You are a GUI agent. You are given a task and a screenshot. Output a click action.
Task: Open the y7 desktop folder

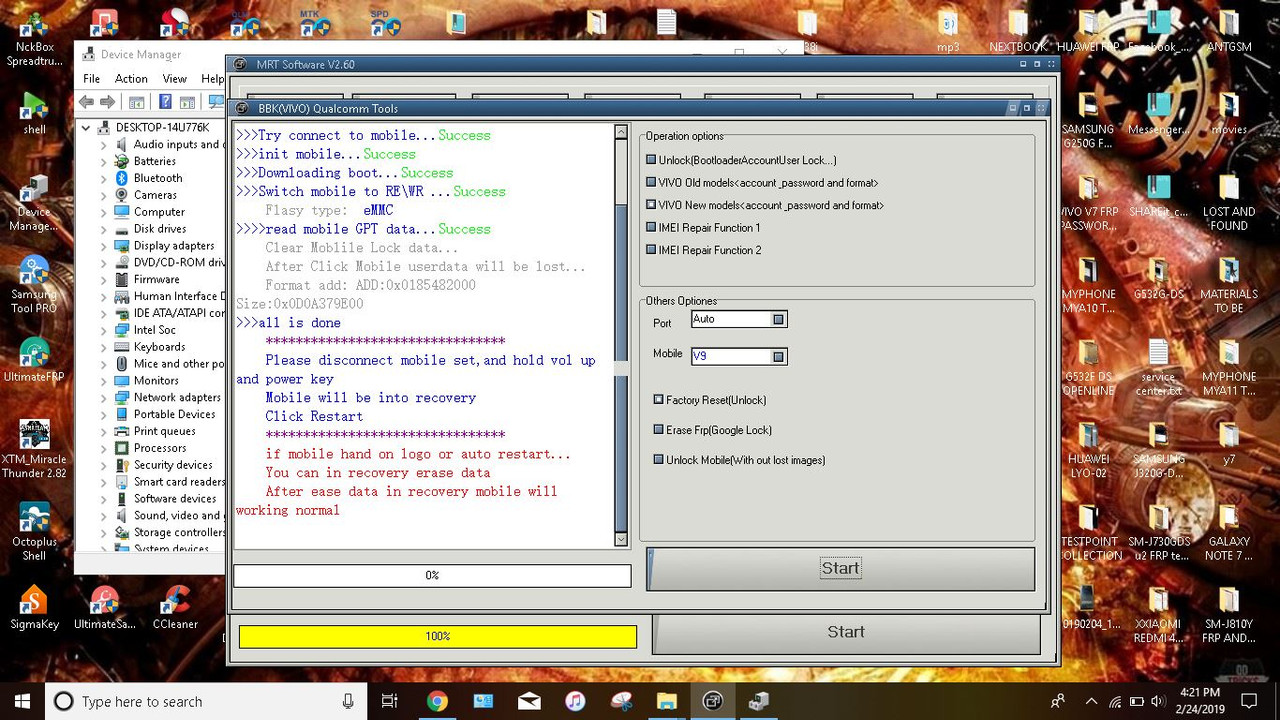click(1229, 443)
